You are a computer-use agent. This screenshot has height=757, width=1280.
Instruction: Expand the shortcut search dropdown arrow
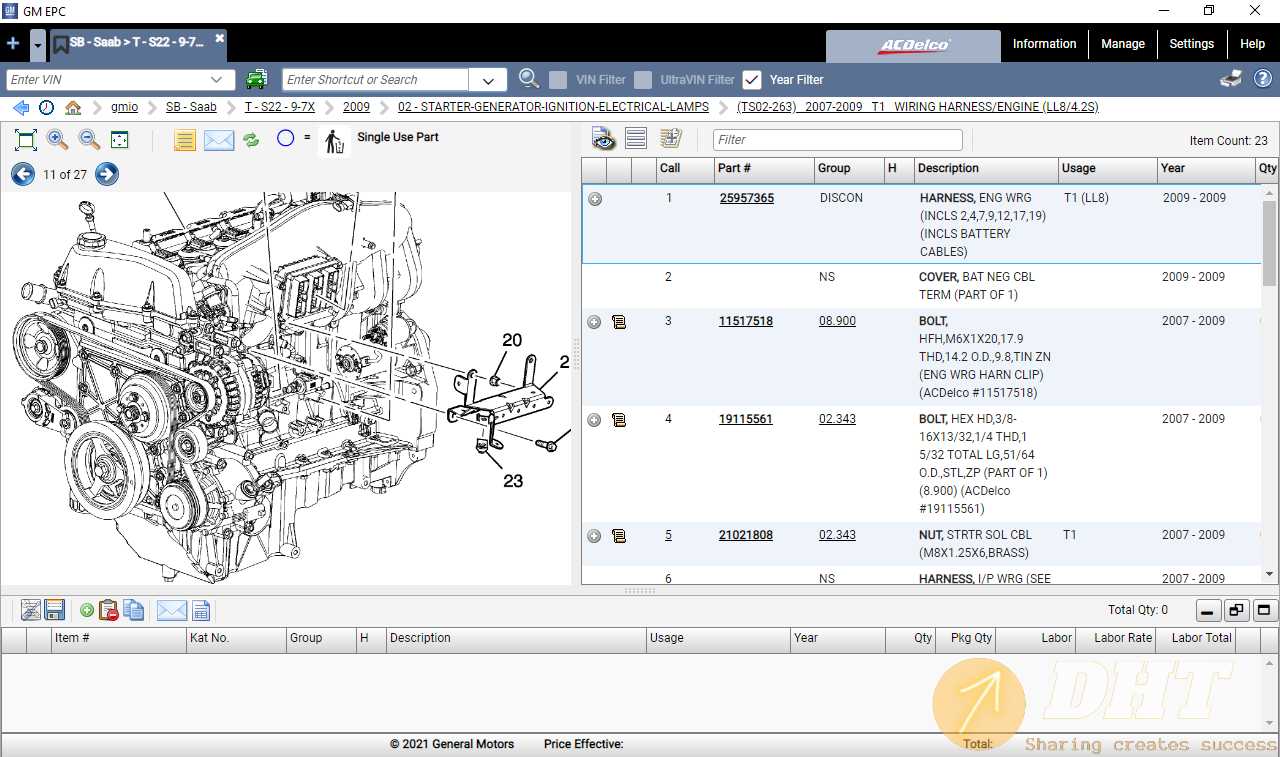tap(488, 80)
